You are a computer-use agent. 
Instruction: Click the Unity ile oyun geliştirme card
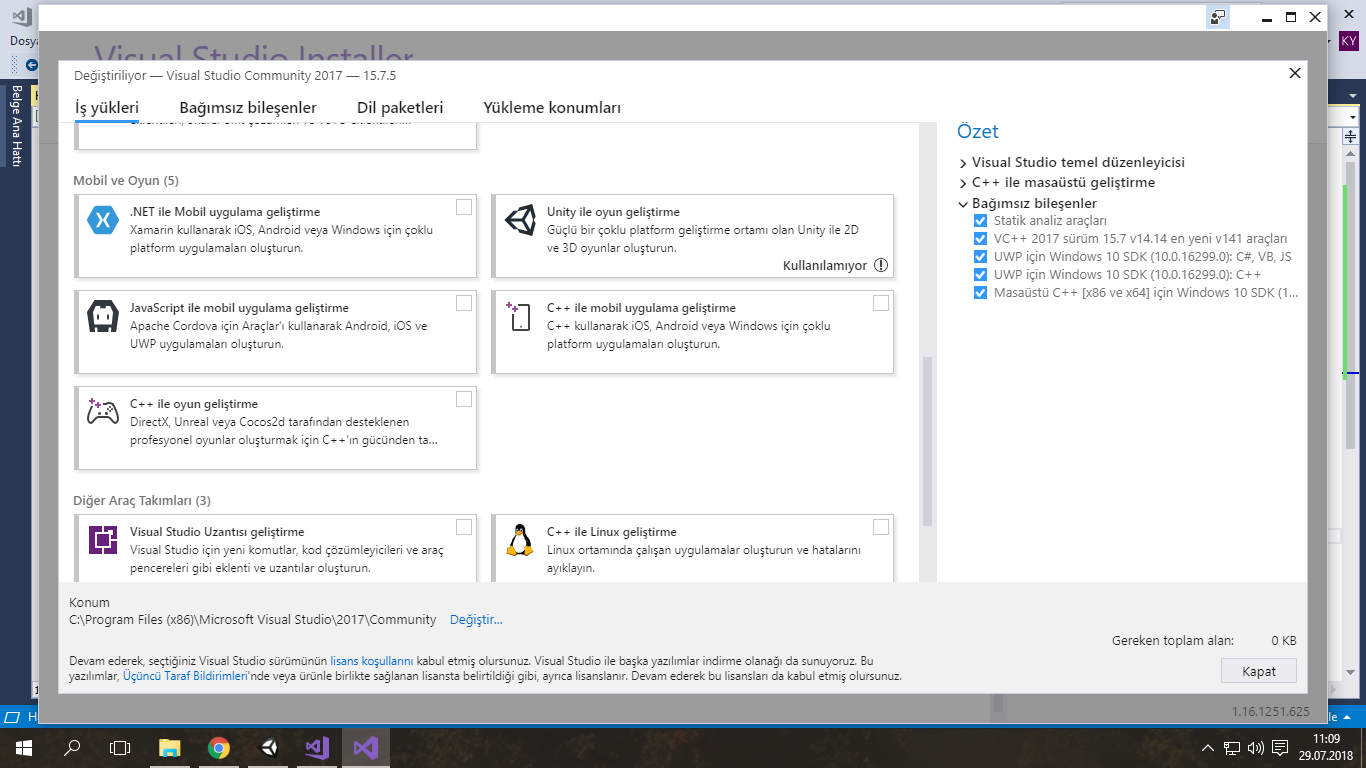[693, 236]
